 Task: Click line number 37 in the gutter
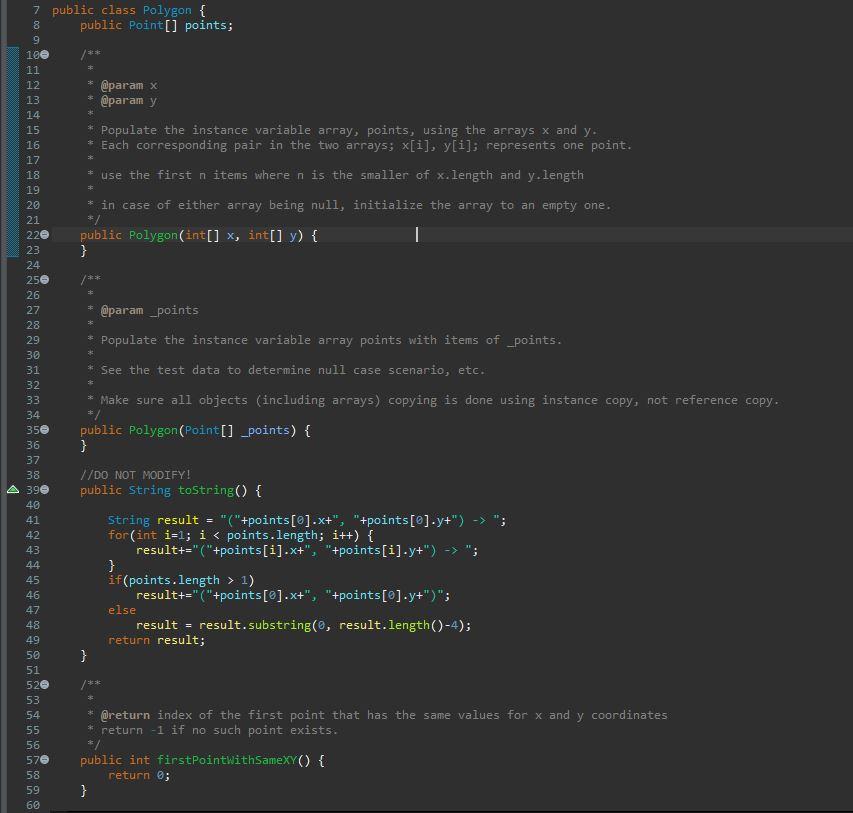click(x=33, y=460)
